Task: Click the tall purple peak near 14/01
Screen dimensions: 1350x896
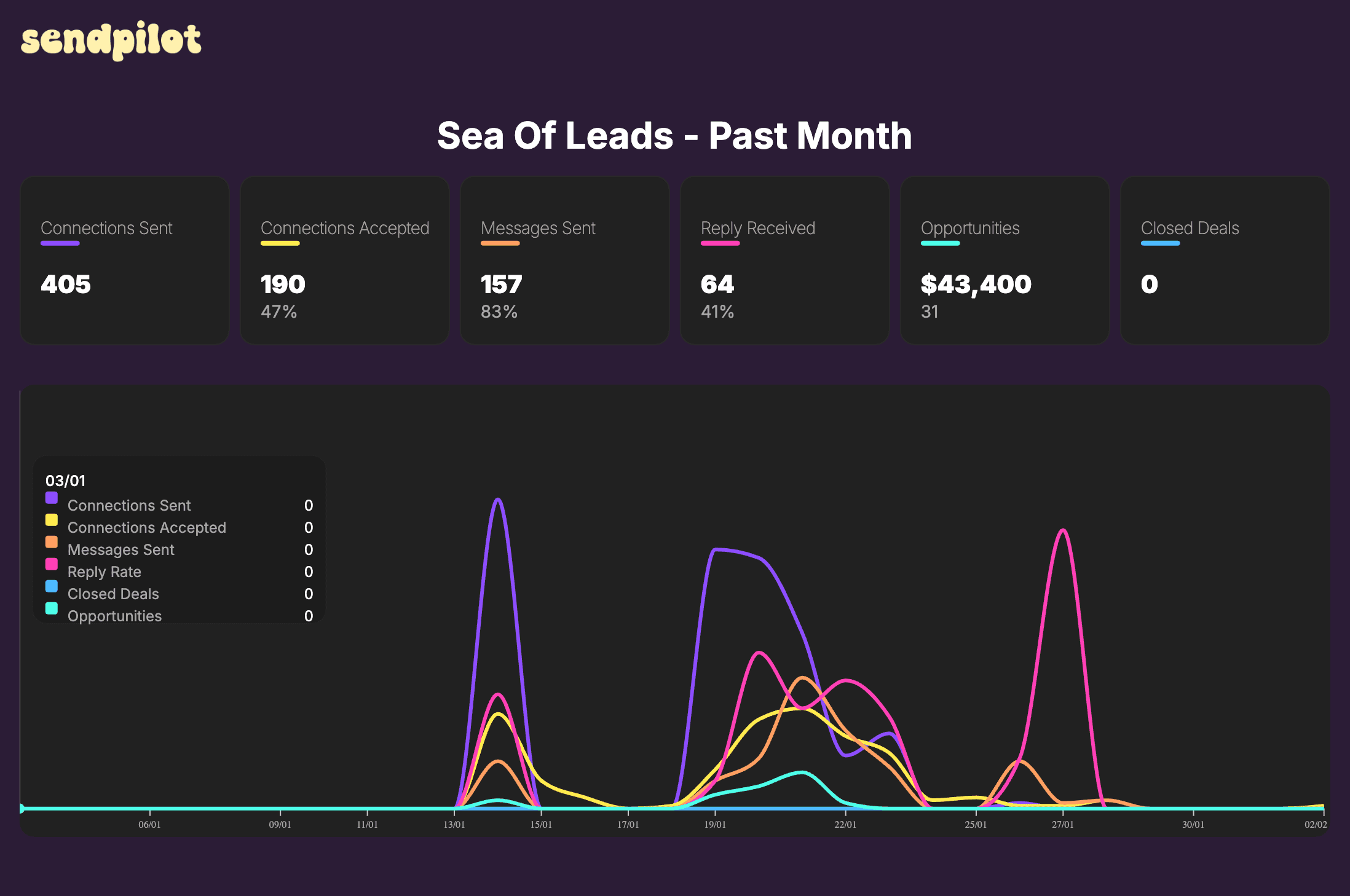Action: click(498, 501)
